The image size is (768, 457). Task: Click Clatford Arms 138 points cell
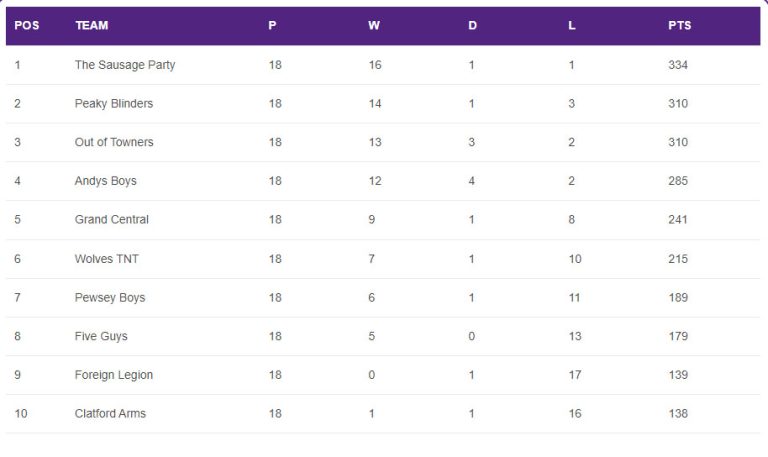click(x=678, y=413)
